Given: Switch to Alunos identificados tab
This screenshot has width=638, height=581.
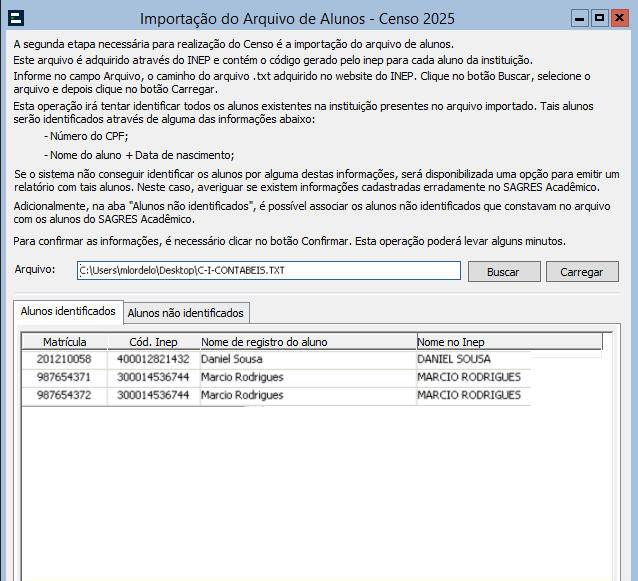Looking at the screenshot, I should click(x=68, y=312).
